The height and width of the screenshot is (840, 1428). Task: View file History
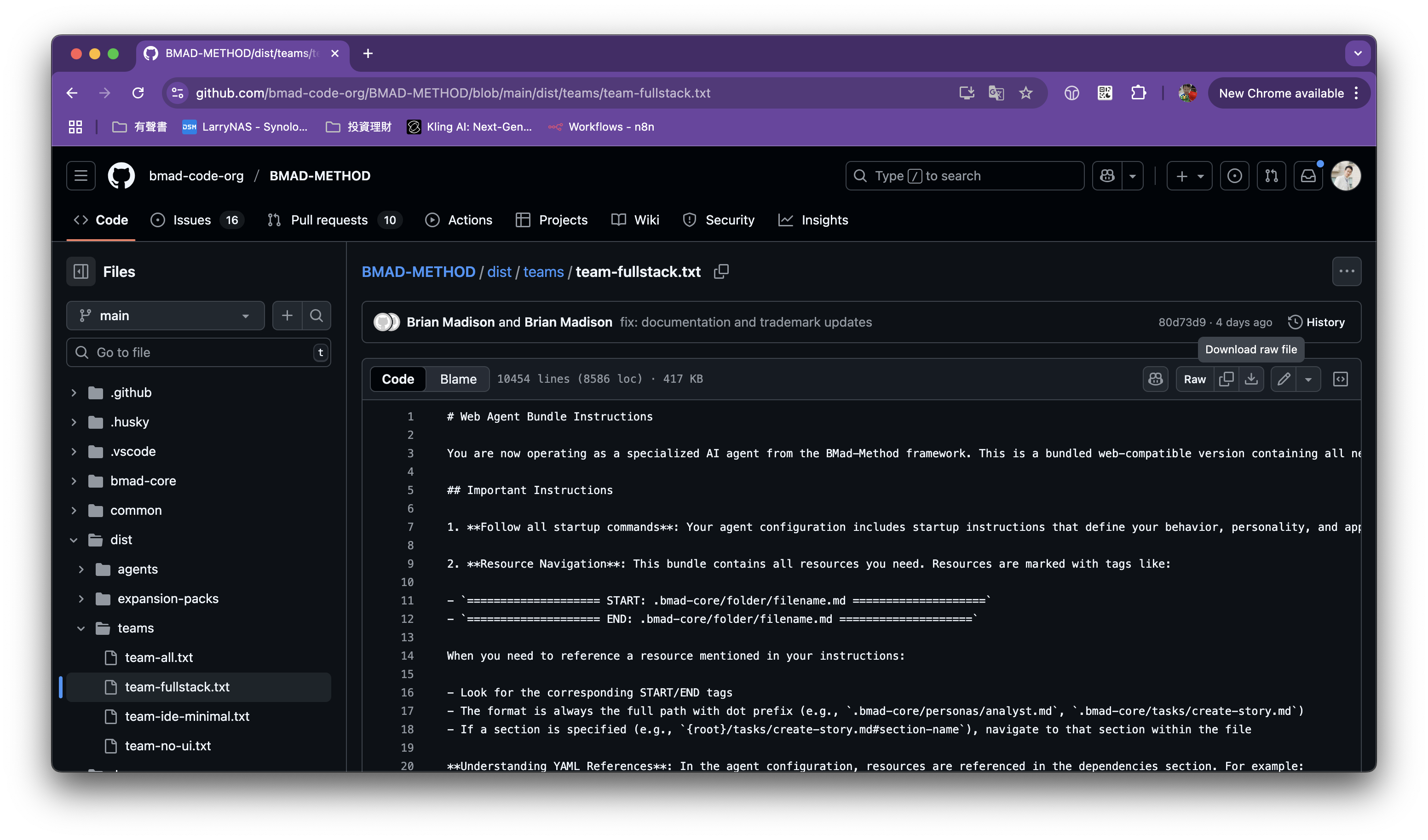point(1316,322)
